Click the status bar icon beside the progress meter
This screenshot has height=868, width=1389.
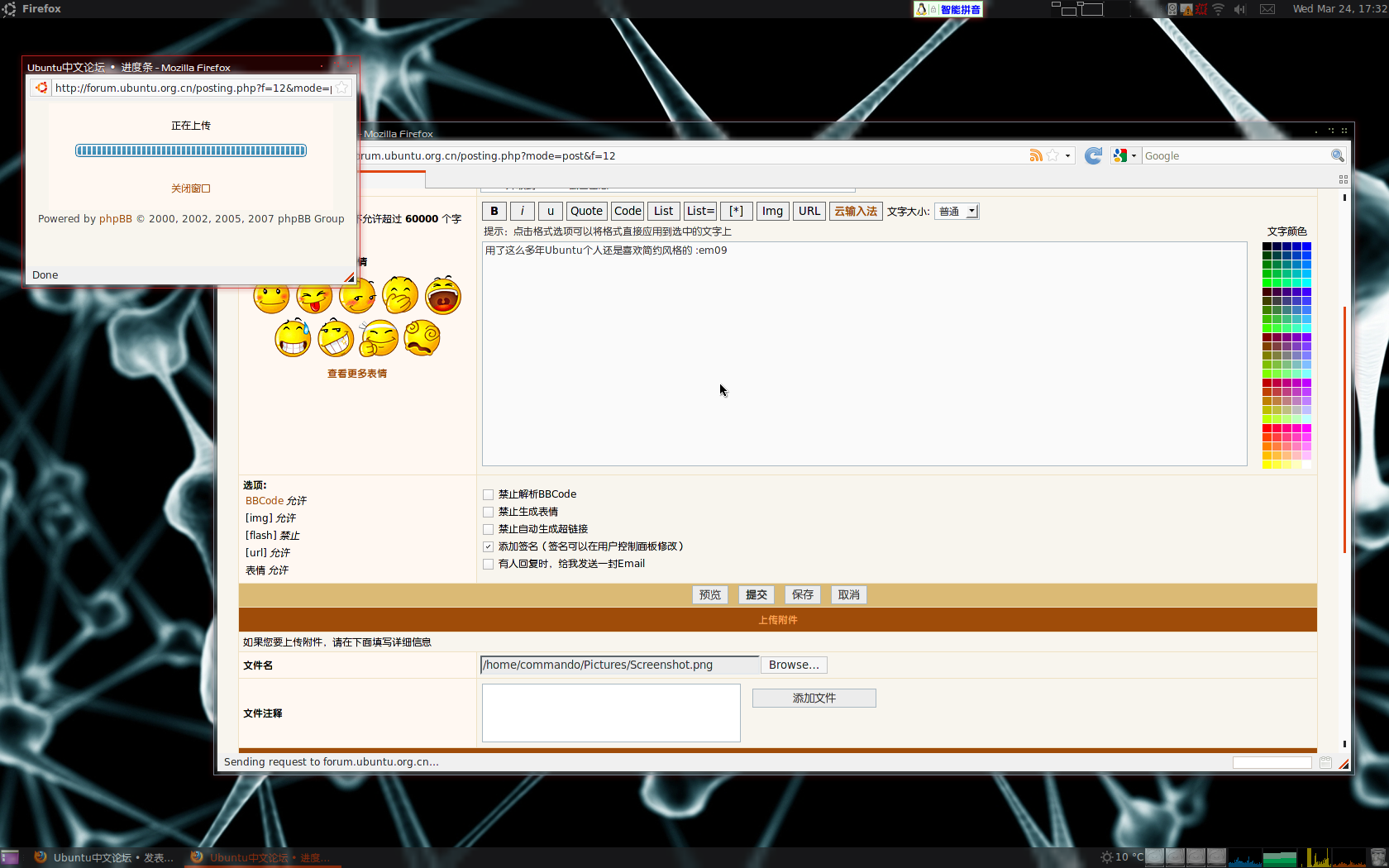(x=1325, y=762)
